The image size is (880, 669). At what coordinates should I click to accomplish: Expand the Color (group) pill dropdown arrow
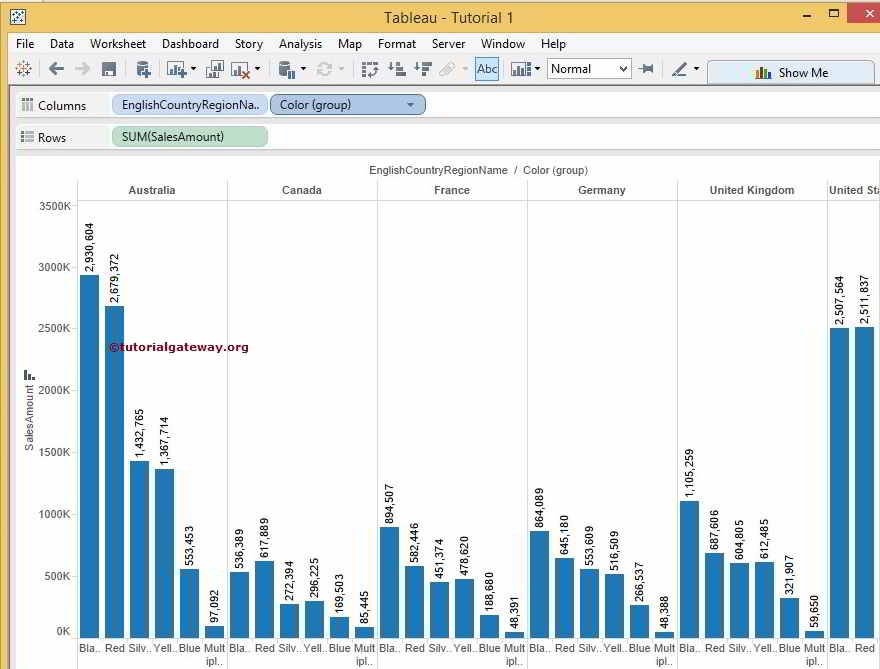pyautogui.click(x=410, y=105)
